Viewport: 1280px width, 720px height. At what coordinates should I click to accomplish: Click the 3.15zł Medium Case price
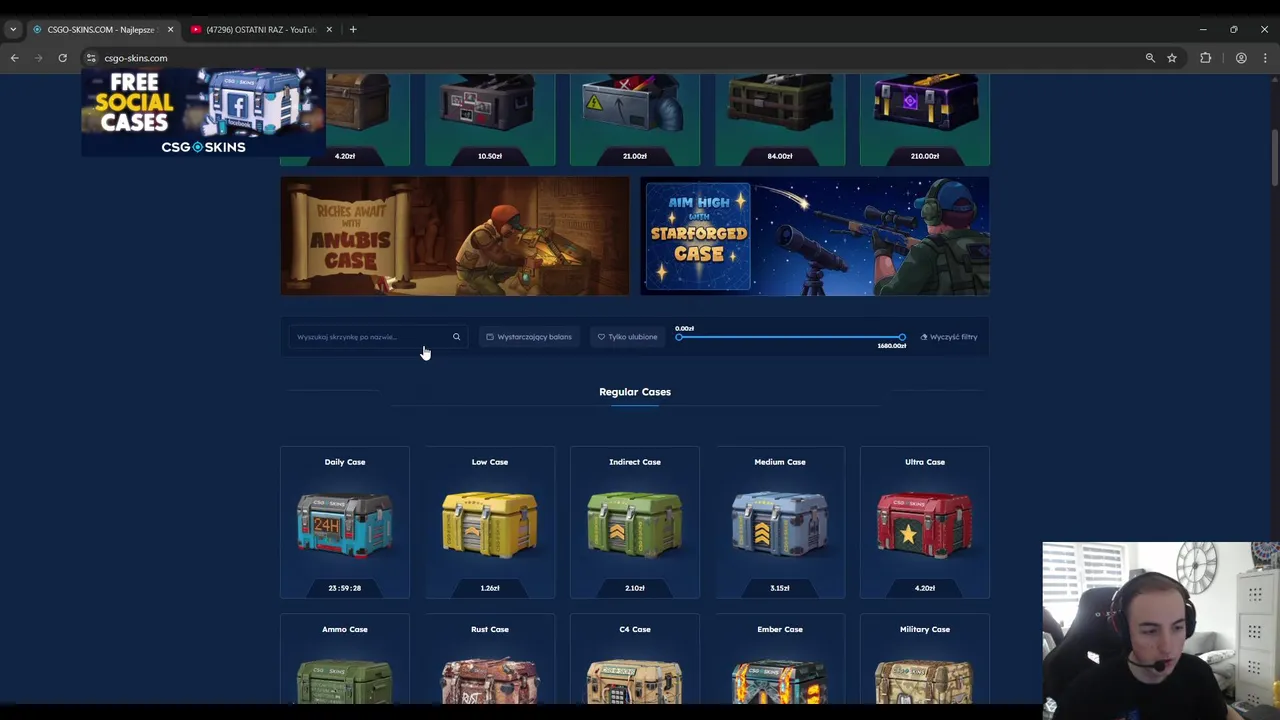coord(780,588)
